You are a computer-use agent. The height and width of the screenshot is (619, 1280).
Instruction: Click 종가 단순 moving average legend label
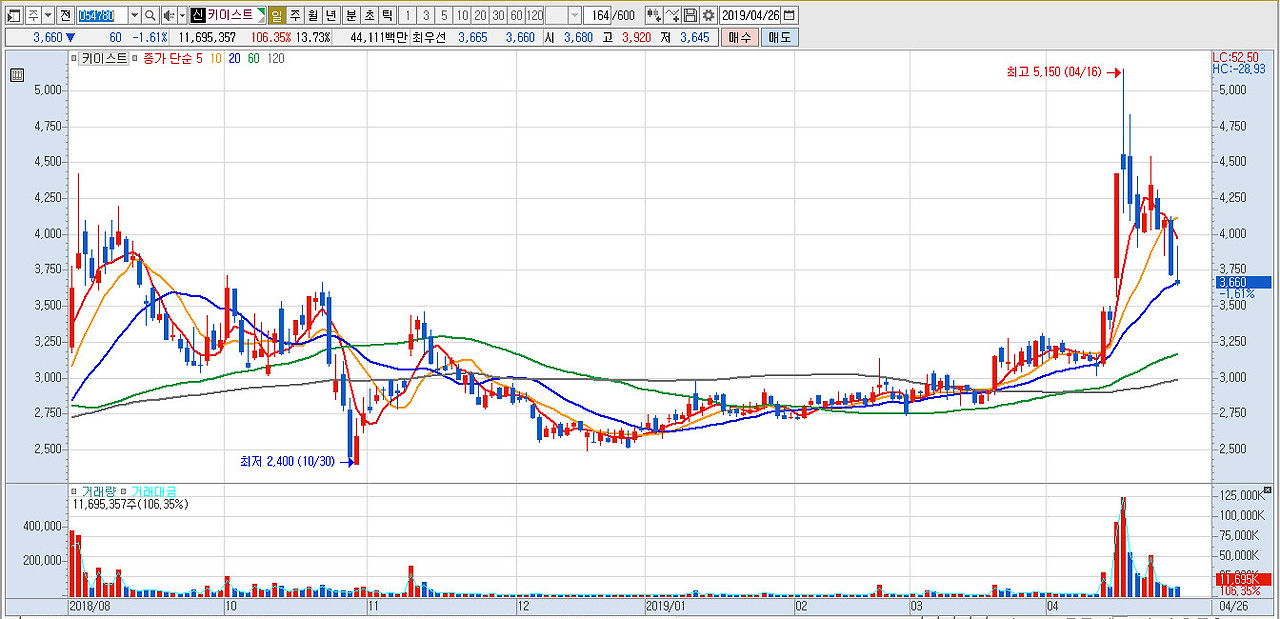[x=168, y=59]
